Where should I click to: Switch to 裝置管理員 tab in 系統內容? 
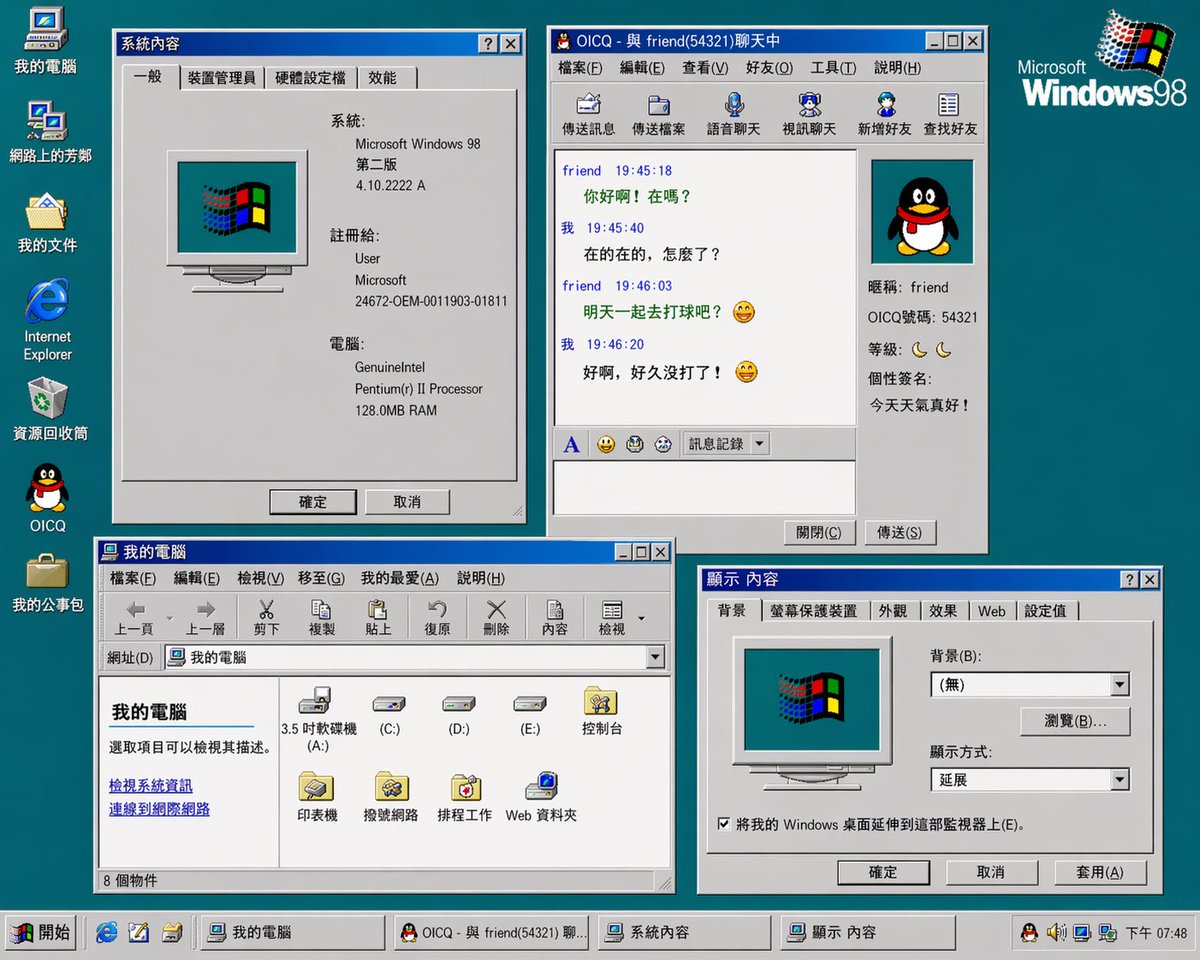[x=221, y=78]
